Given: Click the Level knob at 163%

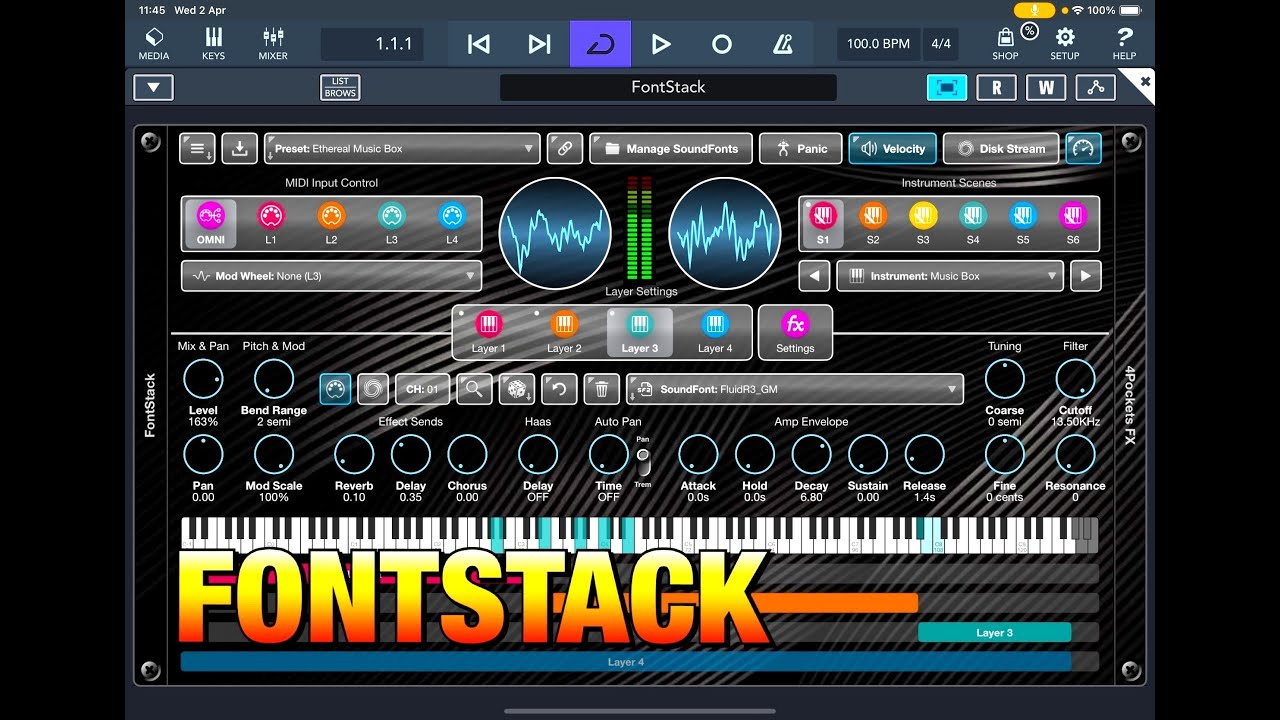Looking at the screenshot, I should [203, 380].
